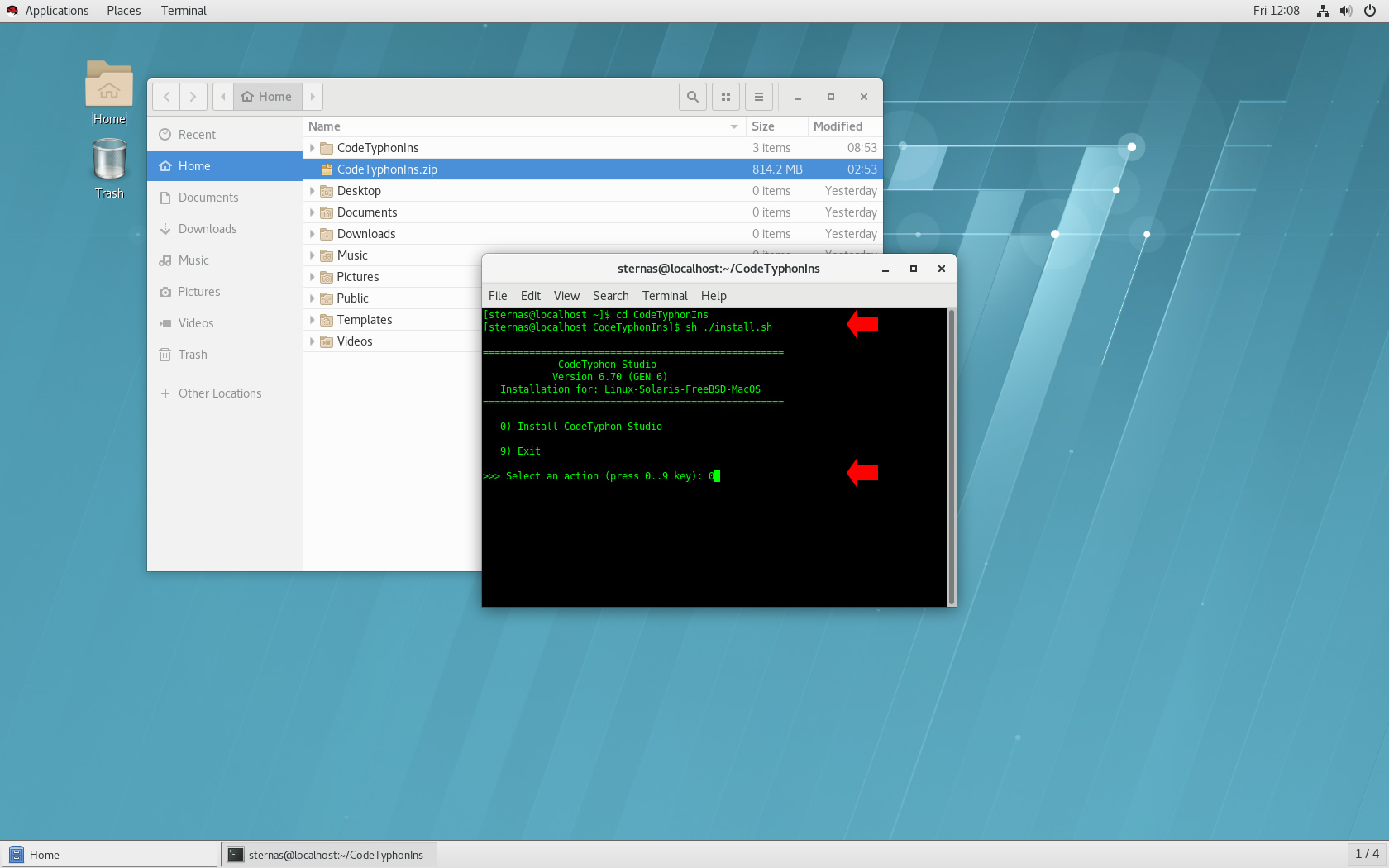The height and width of the screenshot is (868, 1389).
Task: Click the workspace switcher 1 / 4
Action: pos(1367,854)
